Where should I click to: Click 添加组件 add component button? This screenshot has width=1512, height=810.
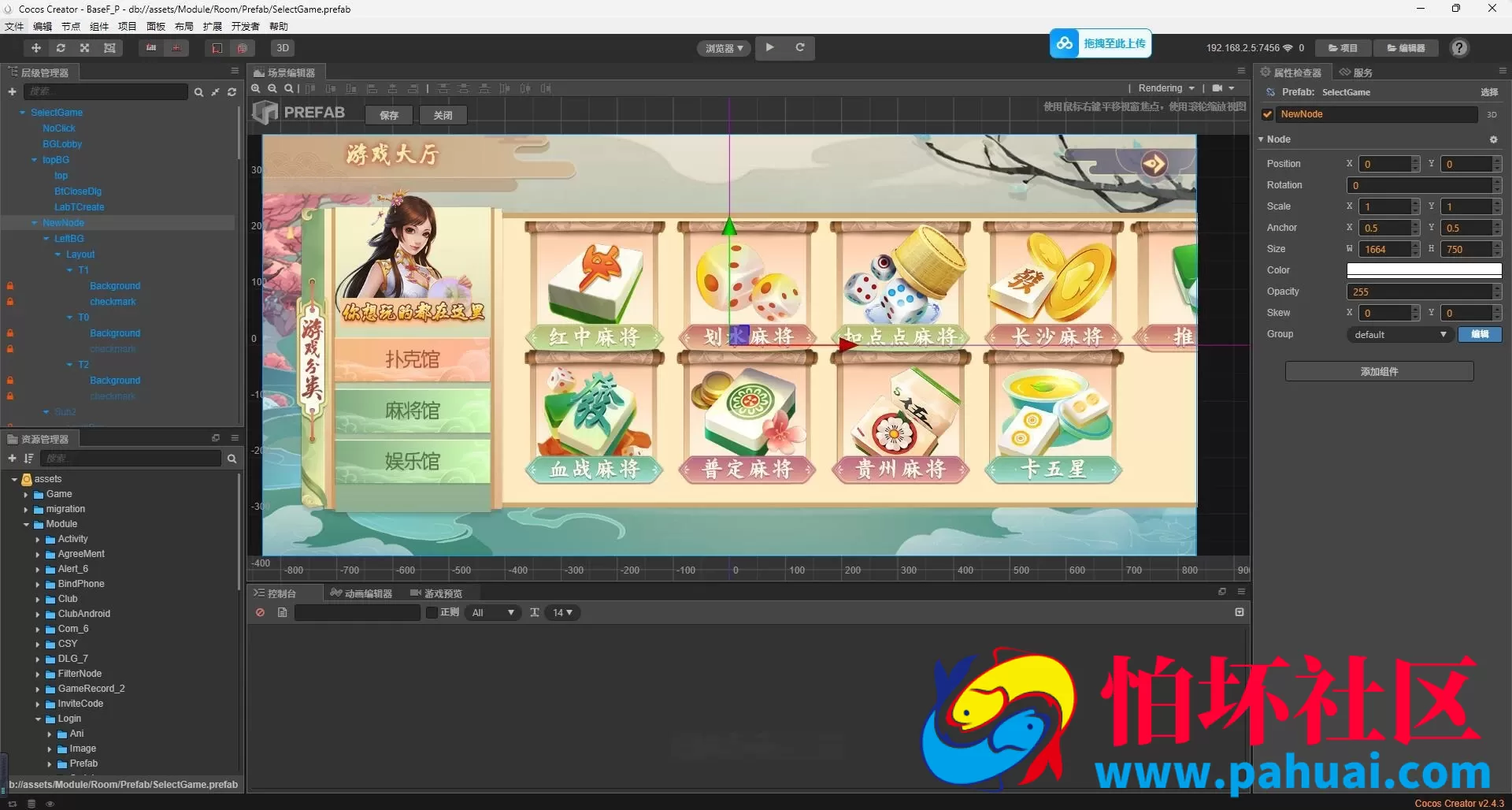tap(1379, 371)
